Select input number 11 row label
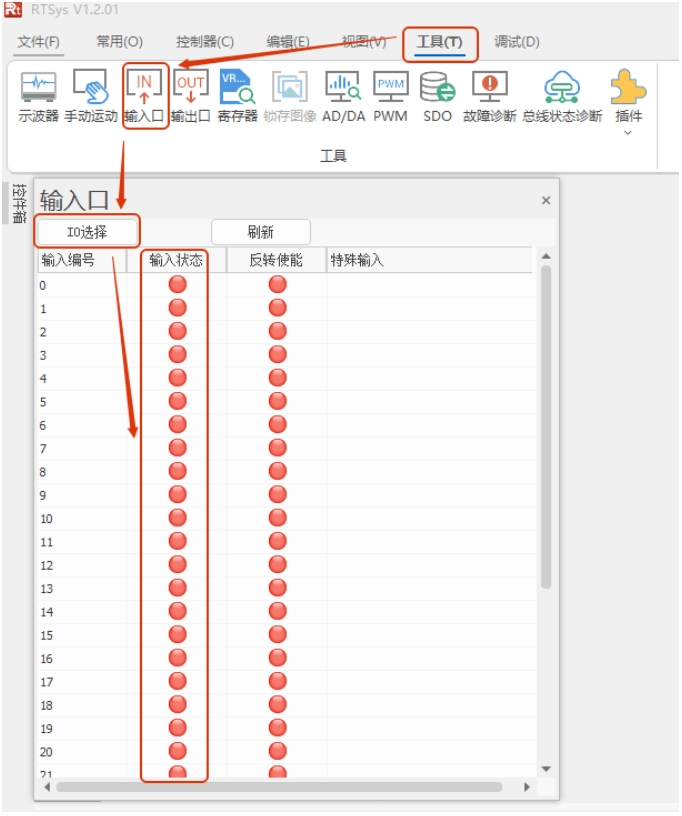 (x=47, y=542)
